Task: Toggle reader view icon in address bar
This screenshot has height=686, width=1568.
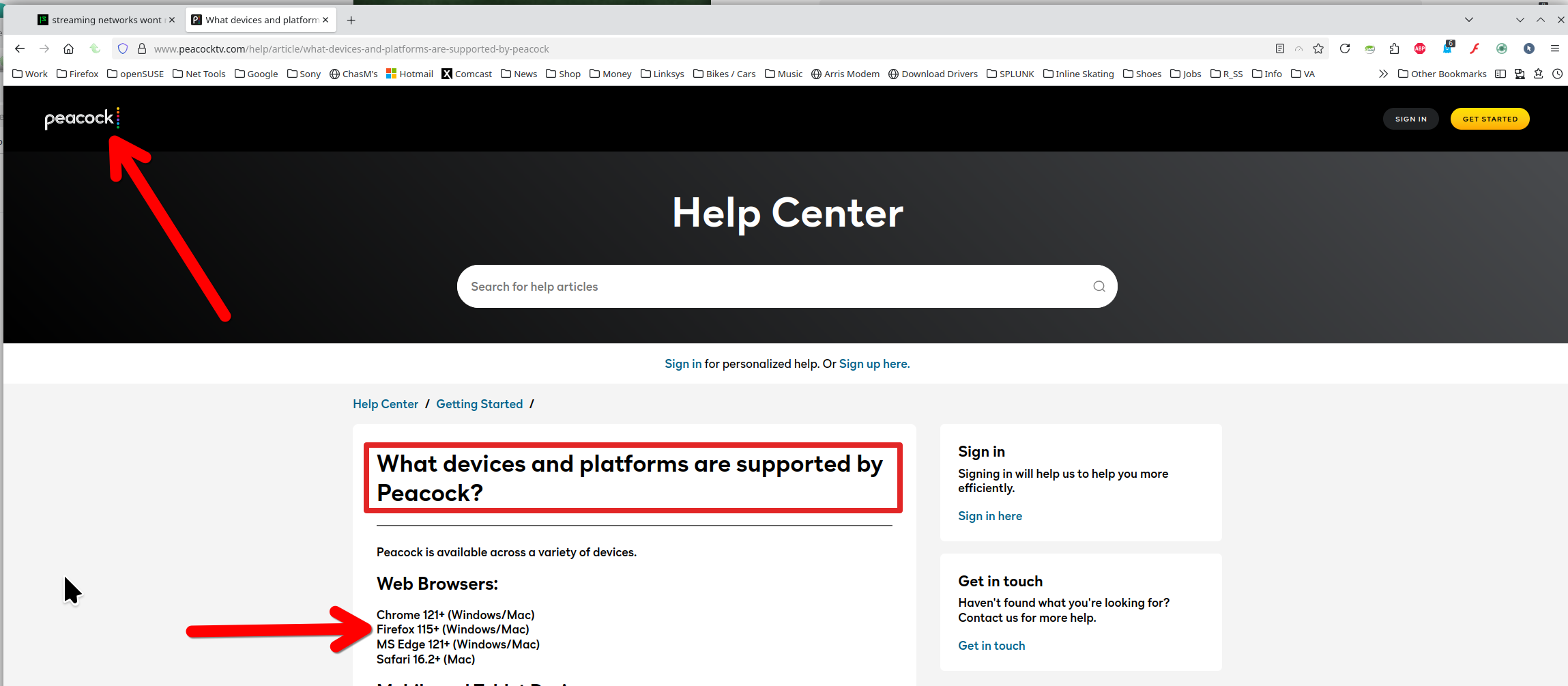Action: 1280,48
